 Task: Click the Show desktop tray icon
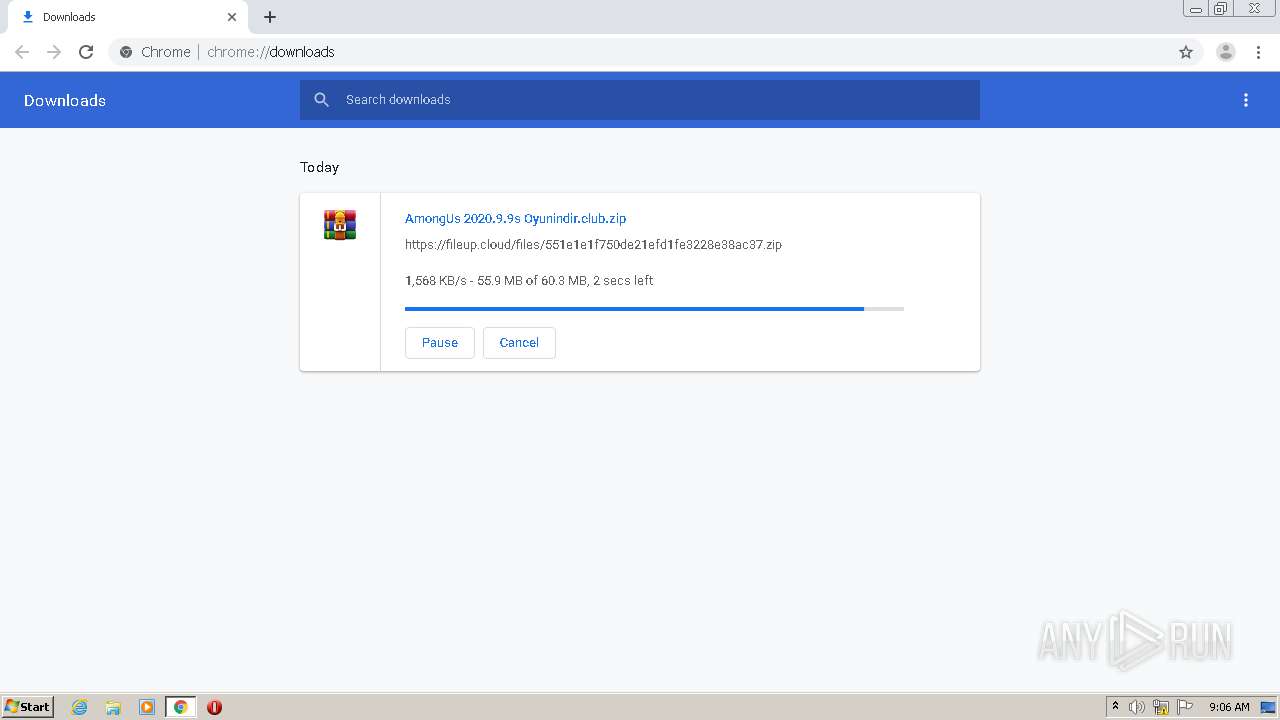(1268, 707)
